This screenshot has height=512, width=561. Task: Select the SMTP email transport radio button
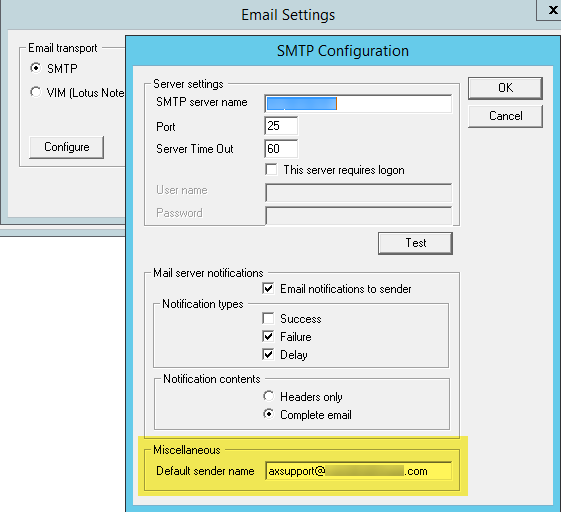click(x=35, y=68)
